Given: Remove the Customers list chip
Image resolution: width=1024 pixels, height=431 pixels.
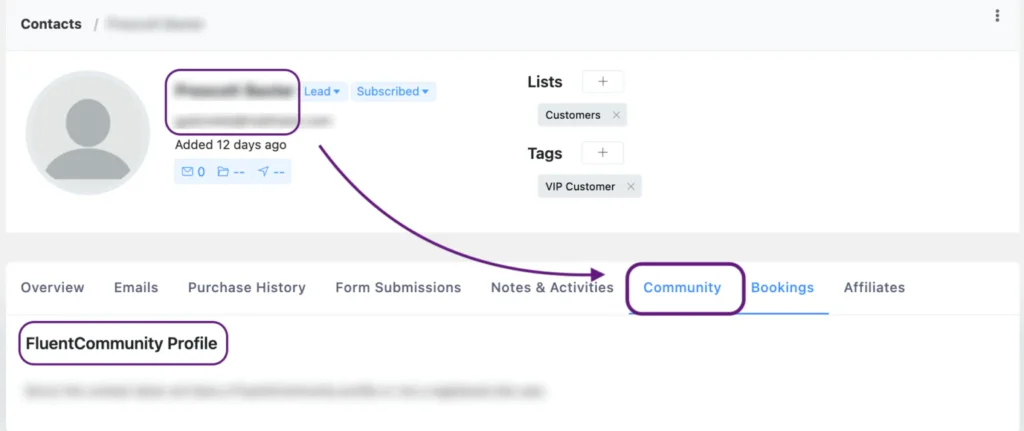Looking at the screenshot, I should click(616, 115).
